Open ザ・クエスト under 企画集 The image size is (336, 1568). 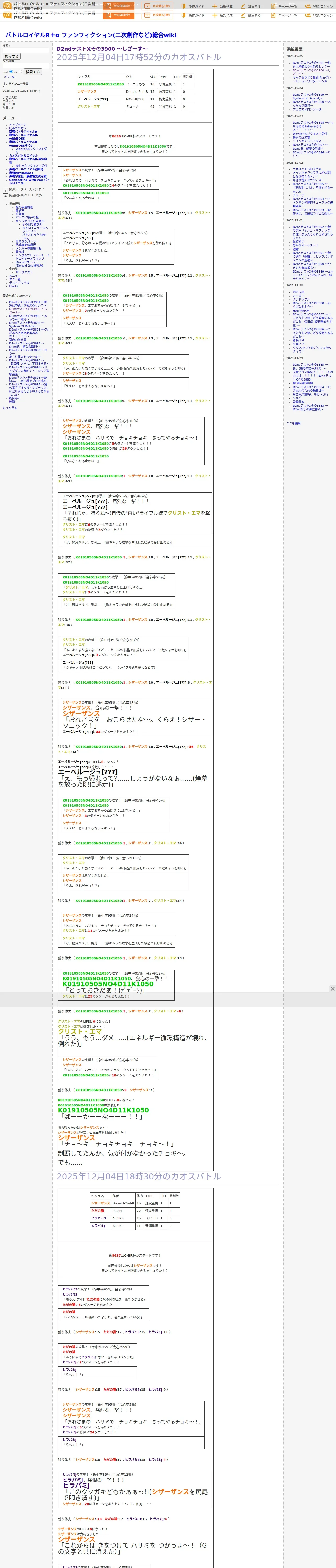pyautogui.click(x=24, y=273)
